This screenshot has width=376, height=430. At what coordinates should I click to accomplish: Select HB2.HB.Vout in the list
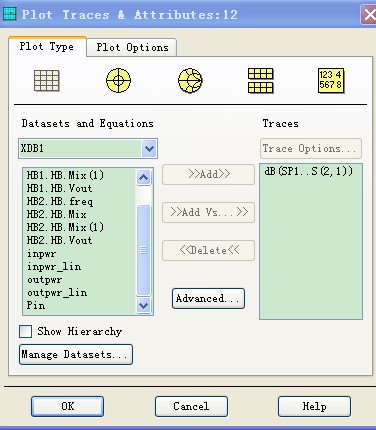[59, 240]
